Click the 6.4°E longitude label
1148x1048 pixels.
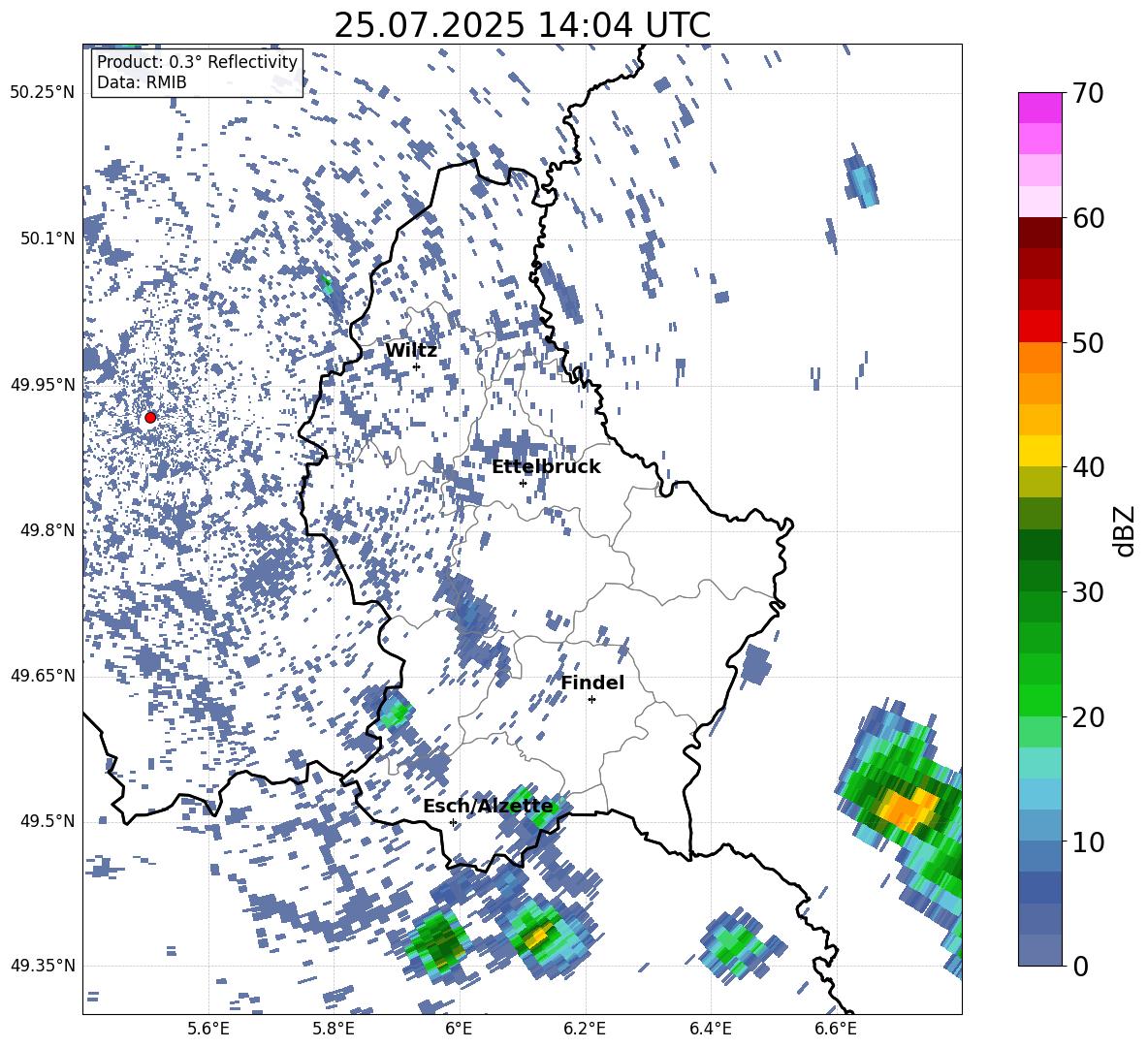[710, 1029]
